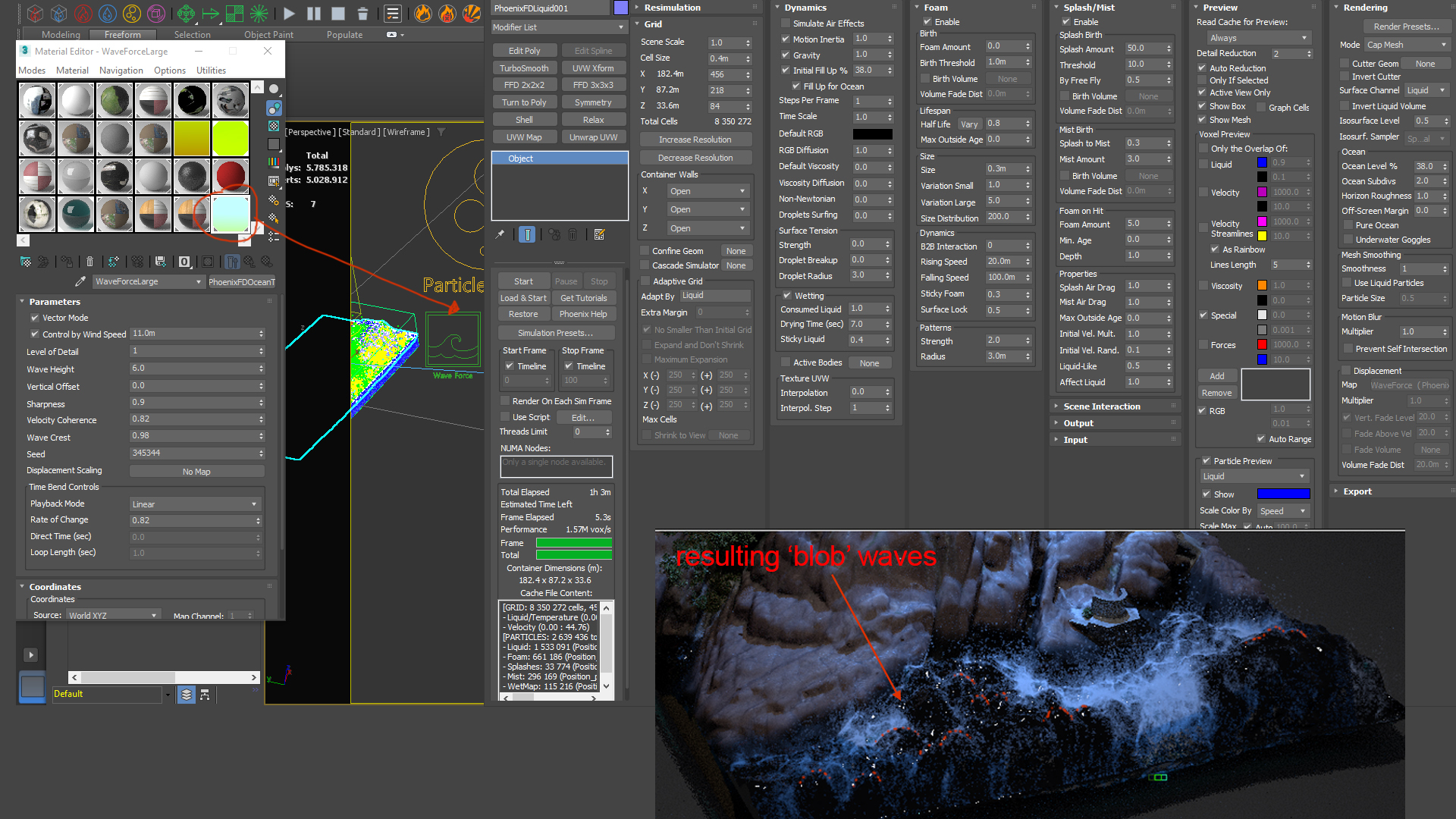Screen dimensions: 1456x819
Task: Click the Increase Resolution button
Action: (695, 140)
